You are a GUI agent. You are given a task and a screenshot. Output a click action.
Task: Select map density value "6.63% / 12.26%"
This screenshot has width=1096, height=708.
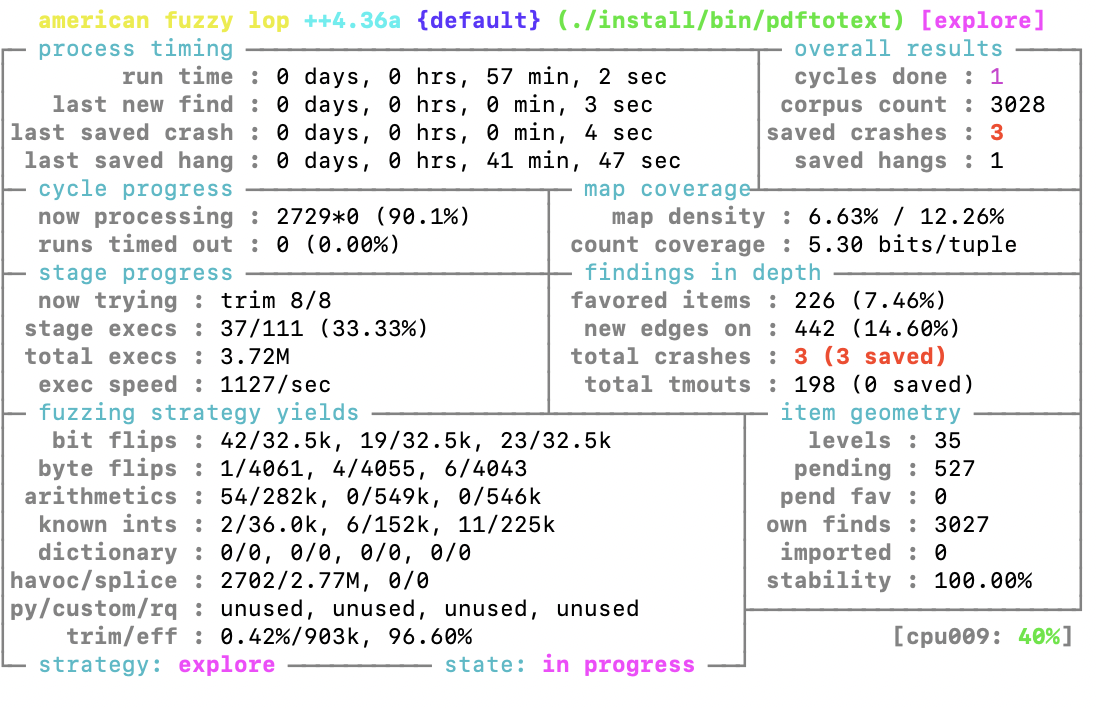point(906,217)
